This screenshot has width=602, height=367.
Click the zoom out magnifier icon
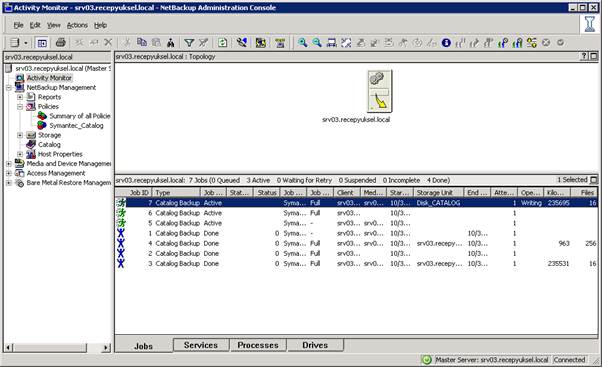pos(317,43)
